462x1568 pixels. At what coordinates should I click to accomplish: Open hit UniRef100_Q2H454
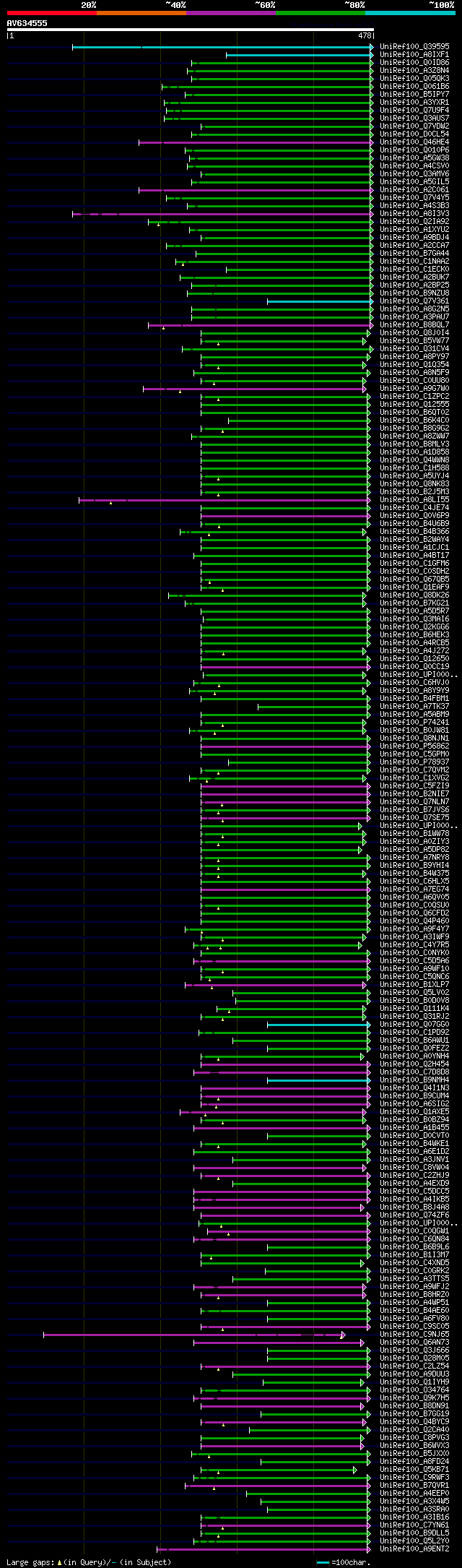coord(414,1064)
